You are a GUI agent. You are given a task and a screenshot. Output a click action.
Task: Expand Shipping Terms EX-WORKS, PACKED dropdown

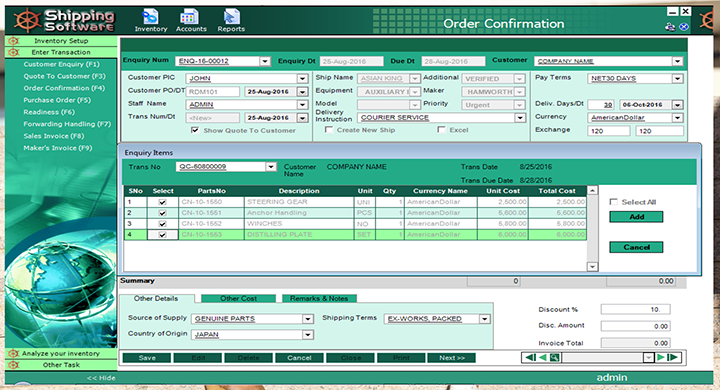click(484, 319)
